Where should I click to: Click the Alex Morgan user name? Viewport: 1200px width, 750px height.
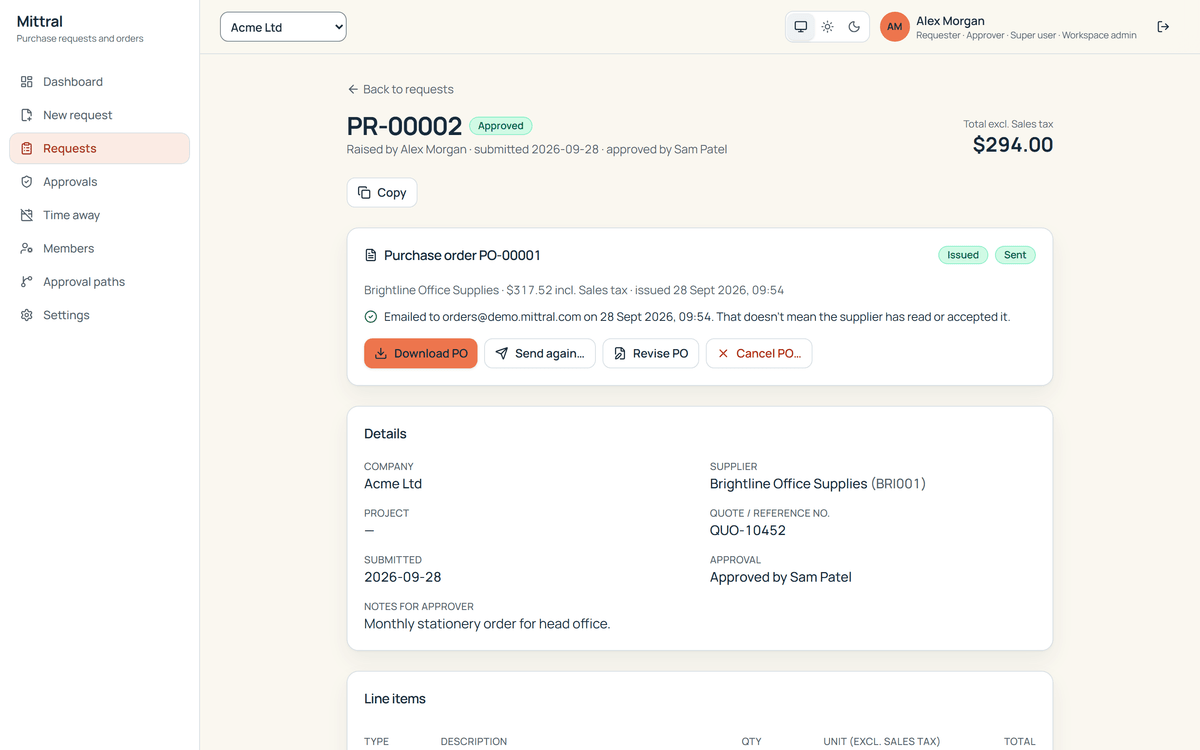pos(950,21)
